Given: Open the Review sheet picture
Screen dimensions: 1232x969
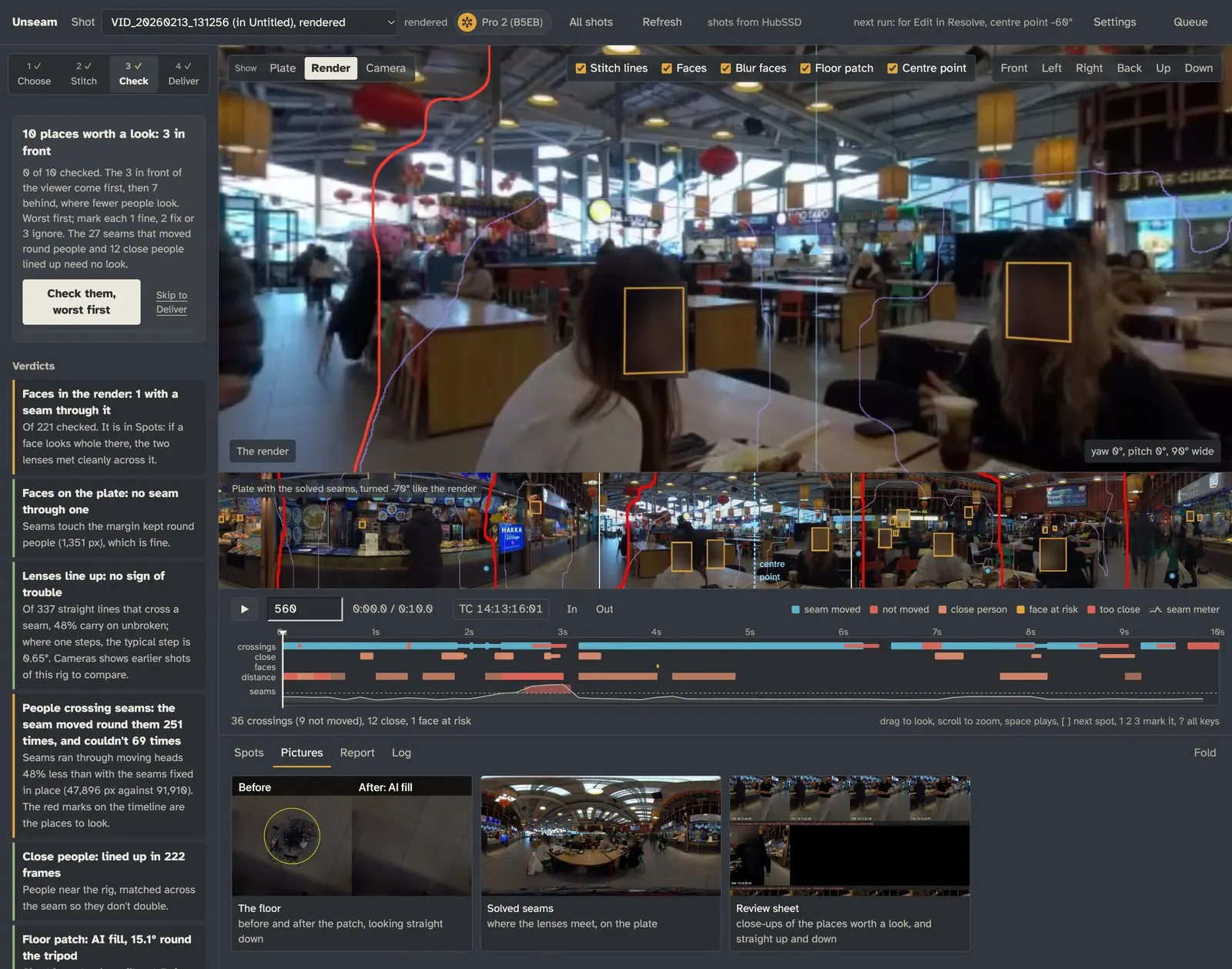Looking at the screenshot, I should point(850,863).
